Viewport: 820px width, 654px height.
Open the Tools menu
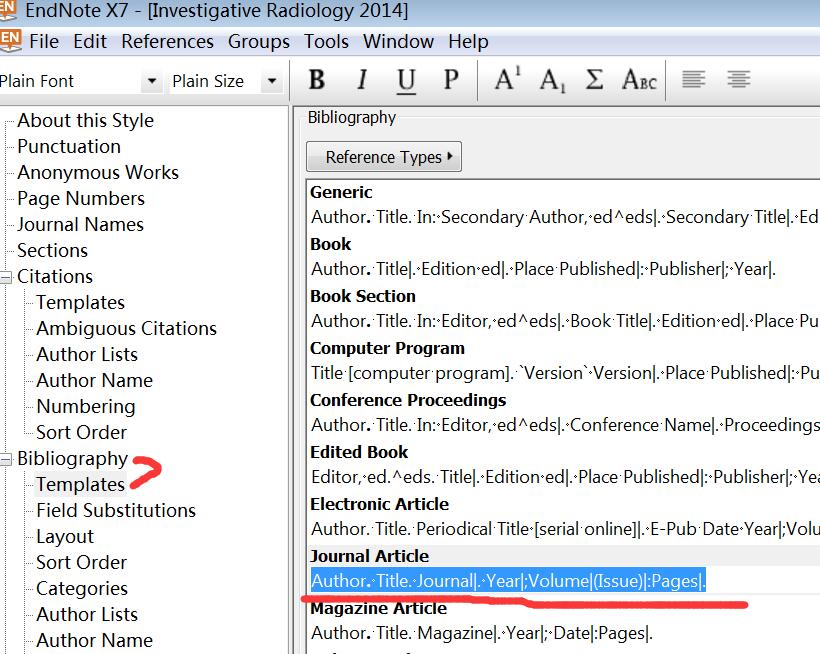(x=326, y=41)
